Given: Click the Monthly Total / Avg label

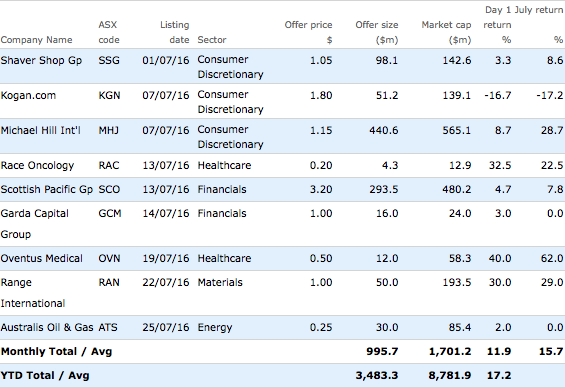Looking at the screenshot, I should [x=56, y=351].
